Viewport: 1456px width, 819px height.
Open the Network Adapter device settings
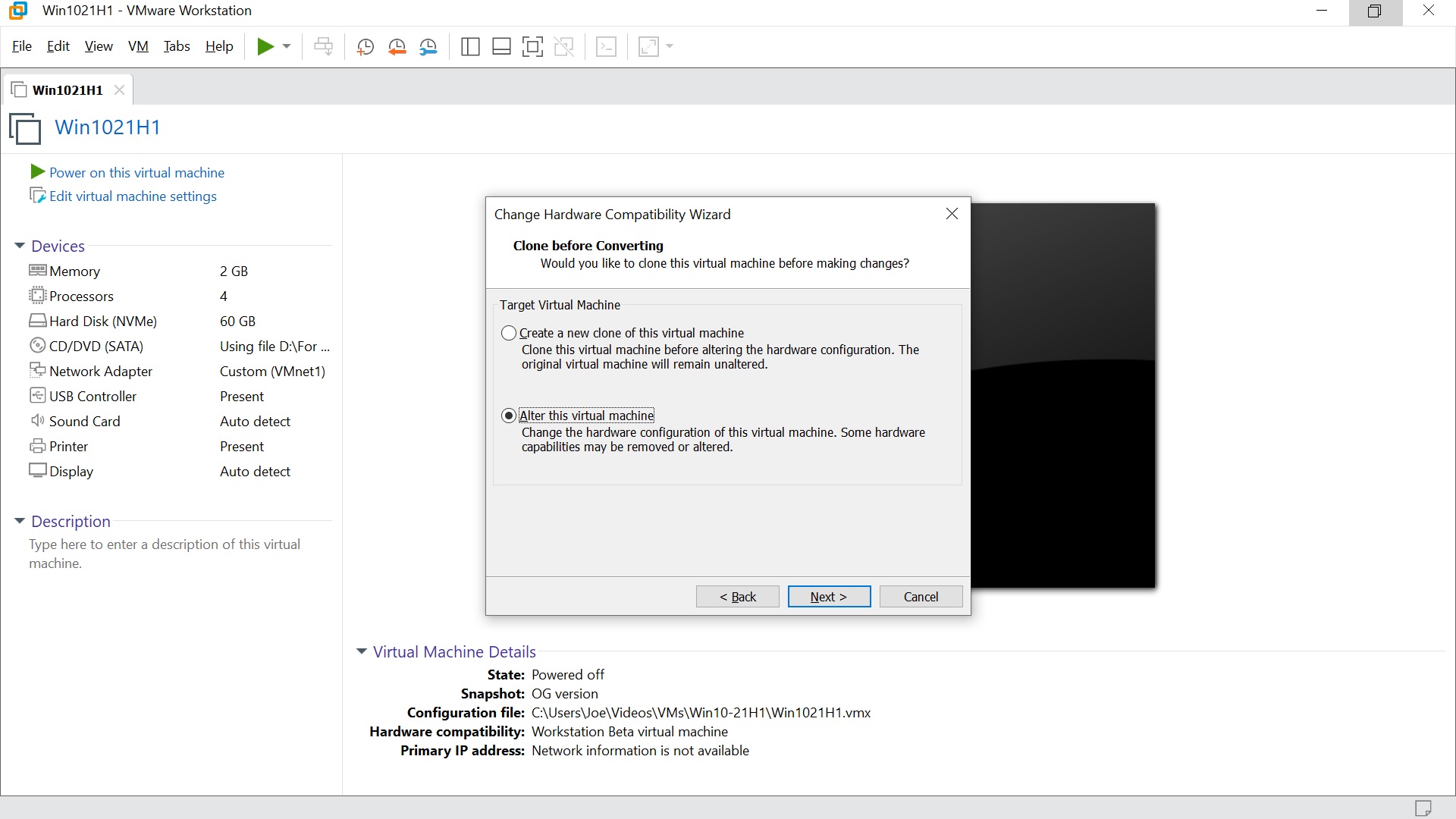(x=99, y=371)
